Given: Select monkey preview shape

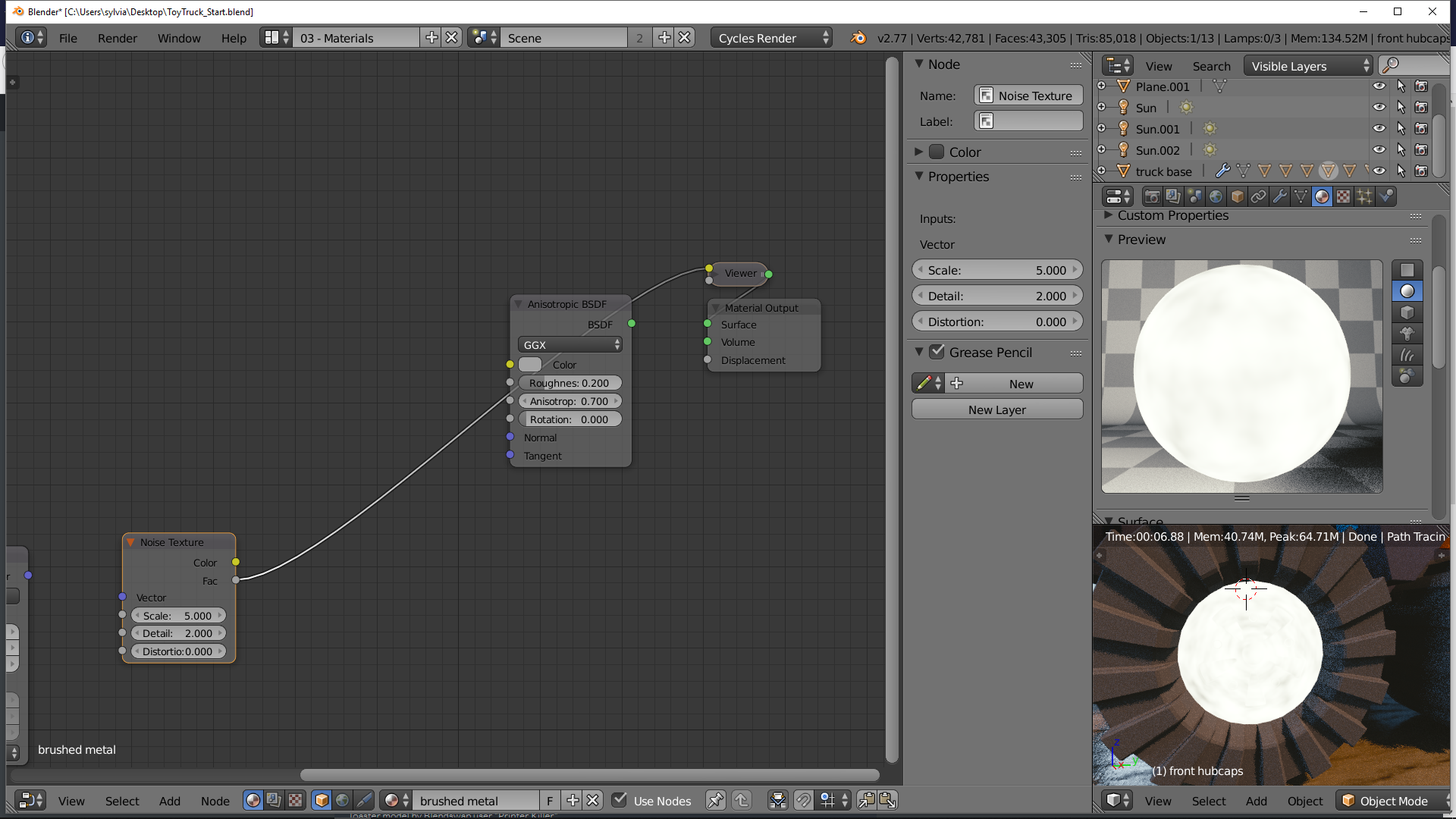Looking at the screenshot, I should (1407, 334).
